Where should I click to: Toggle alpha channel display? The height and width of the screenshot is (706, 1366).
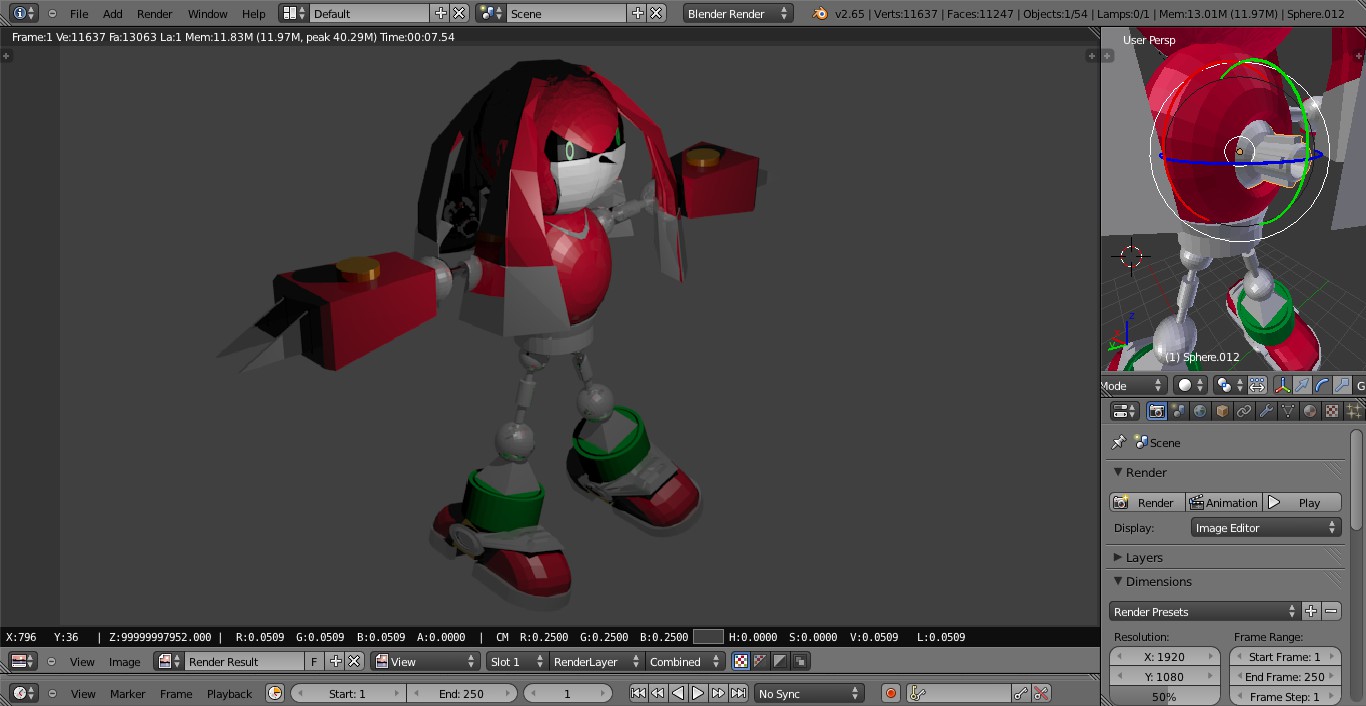(x=780, y=661)
